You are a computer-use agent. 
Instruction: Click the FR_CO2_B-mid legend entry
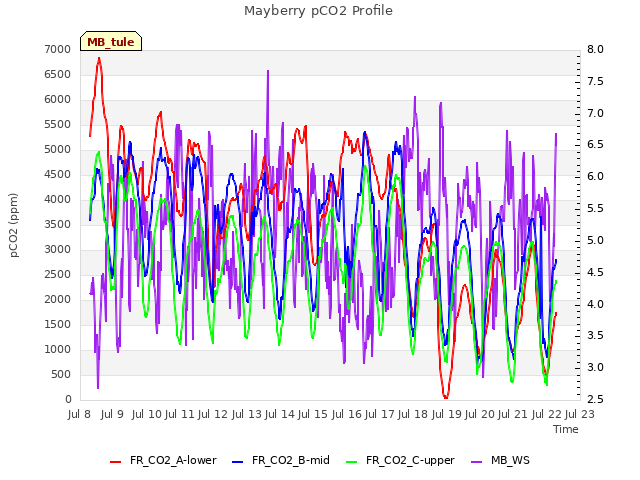[x=281, y=460]
